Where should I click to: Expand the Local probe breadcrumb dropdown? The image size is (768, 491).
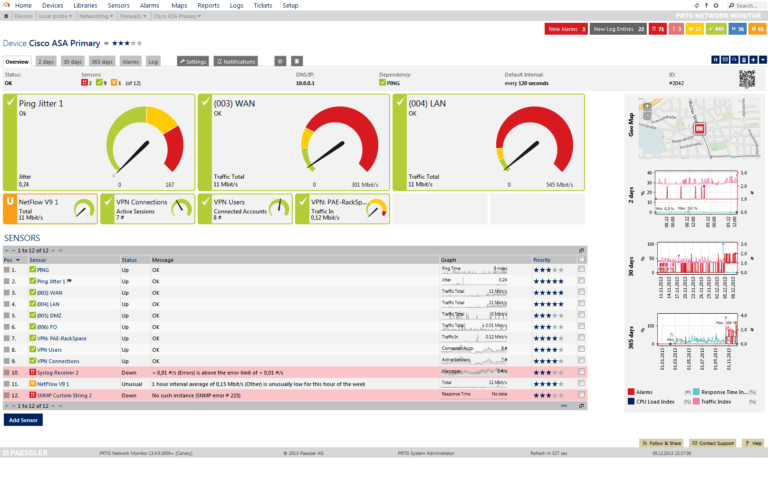coord(56,16)
